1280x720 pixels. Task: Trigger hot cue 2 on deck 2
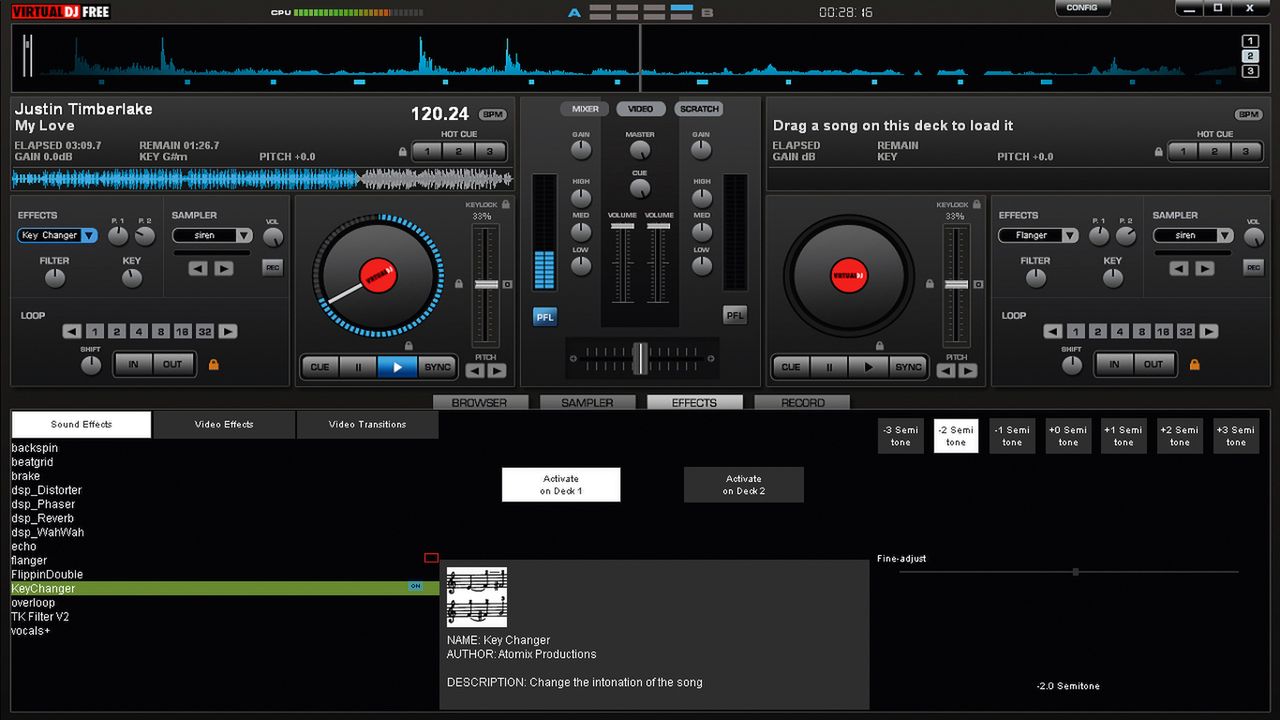pos(1214,152)
